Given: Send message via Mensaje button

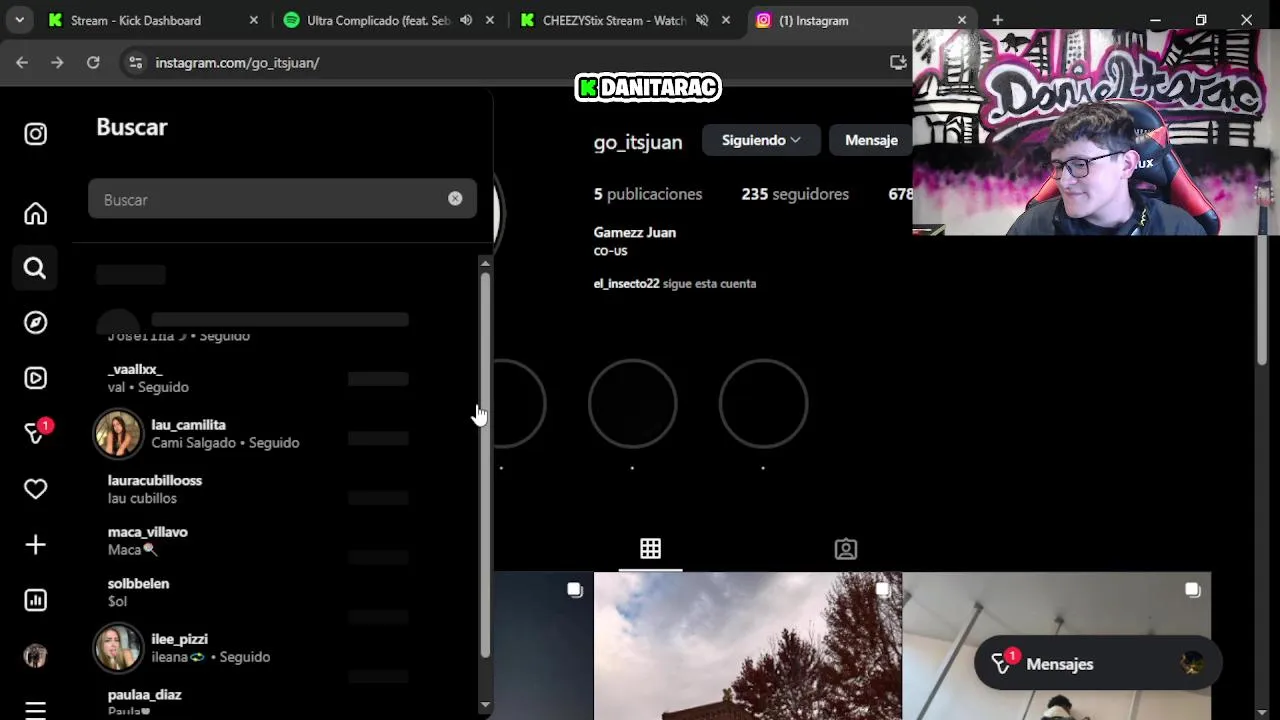Looking at the screenshot, I should pyautogui.click(x=871, y=140).
